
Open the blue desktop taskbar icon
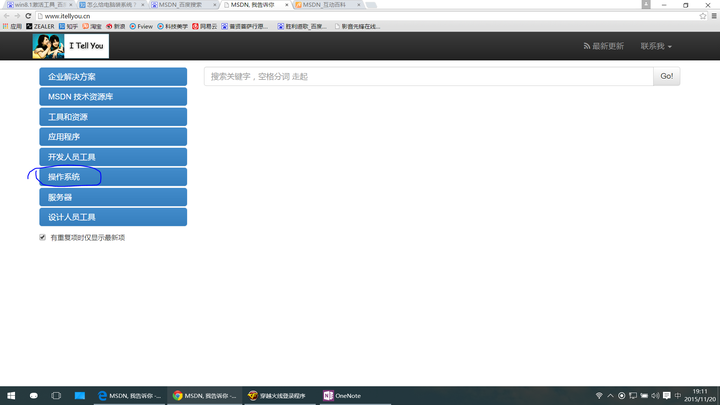tap(79, 395)
